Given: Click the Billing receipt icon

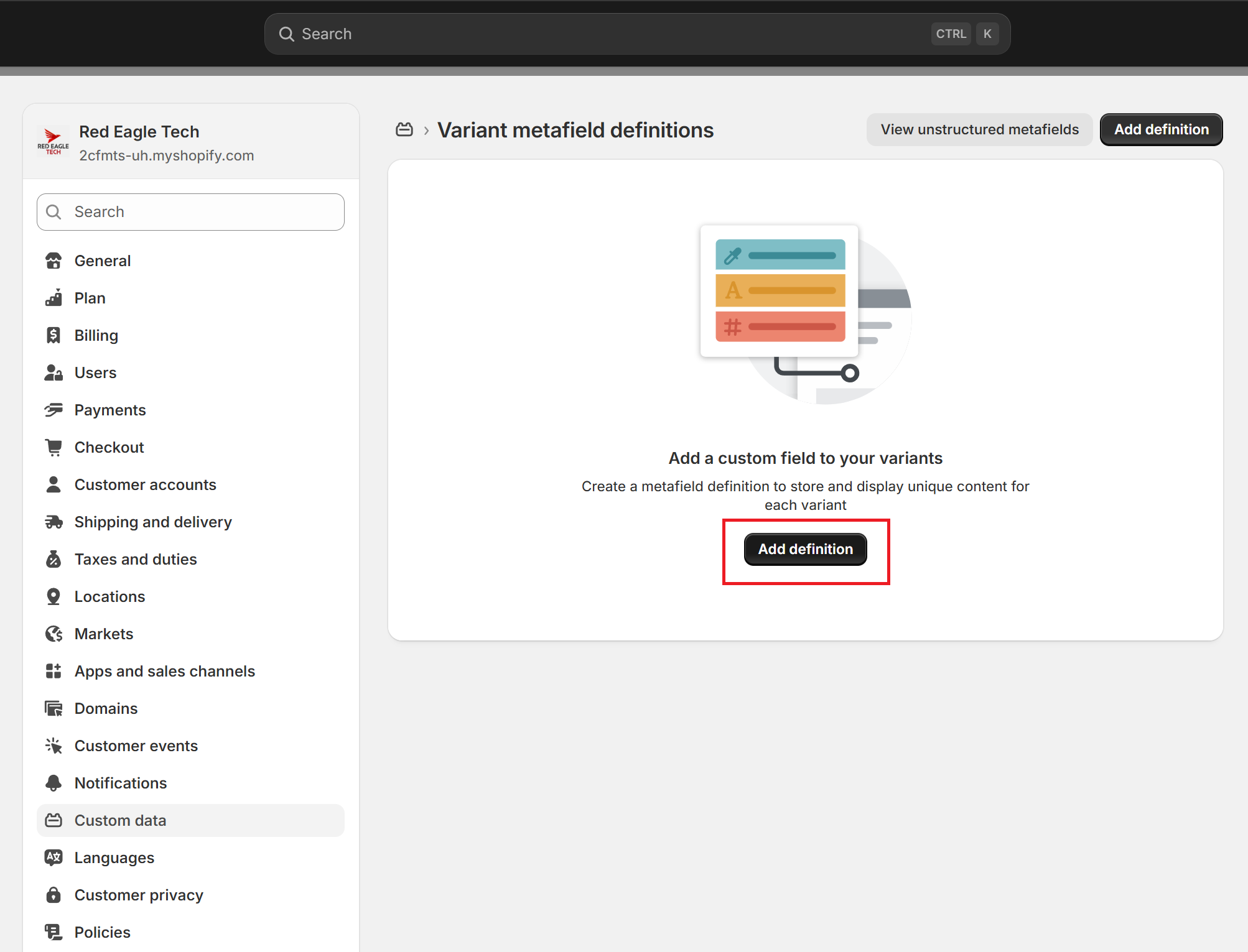Looking at the screenshot, I should tap(54, 336).
